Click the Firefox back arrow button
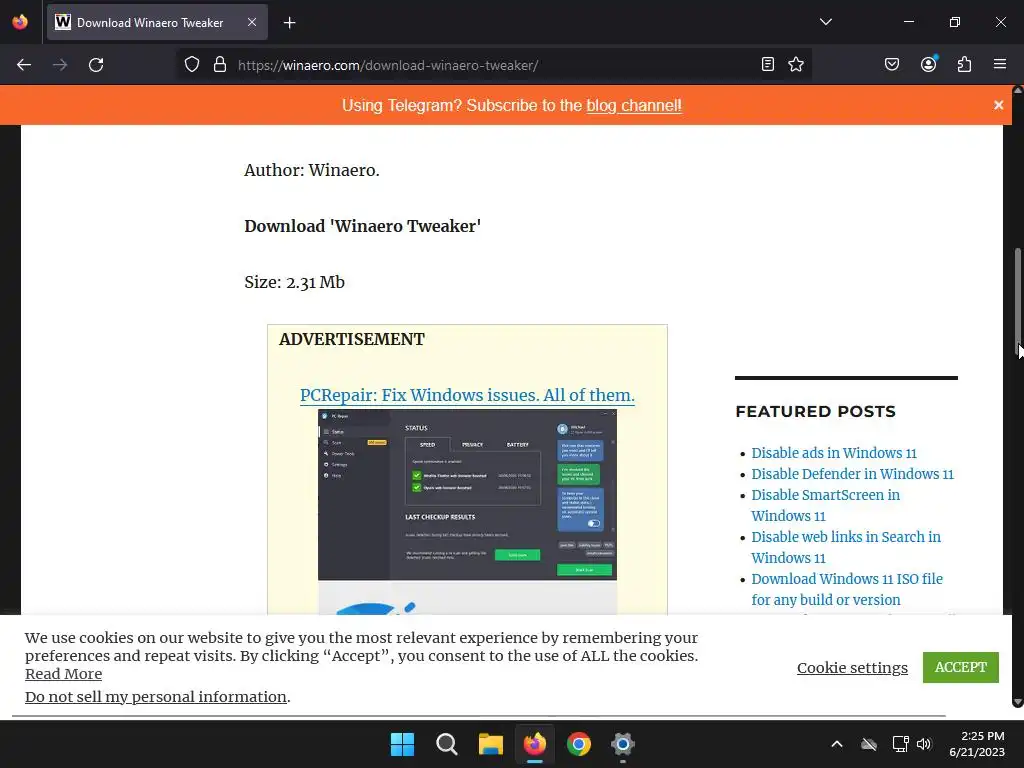Viewport: 1024px width, 768px height. click(24, 65)
